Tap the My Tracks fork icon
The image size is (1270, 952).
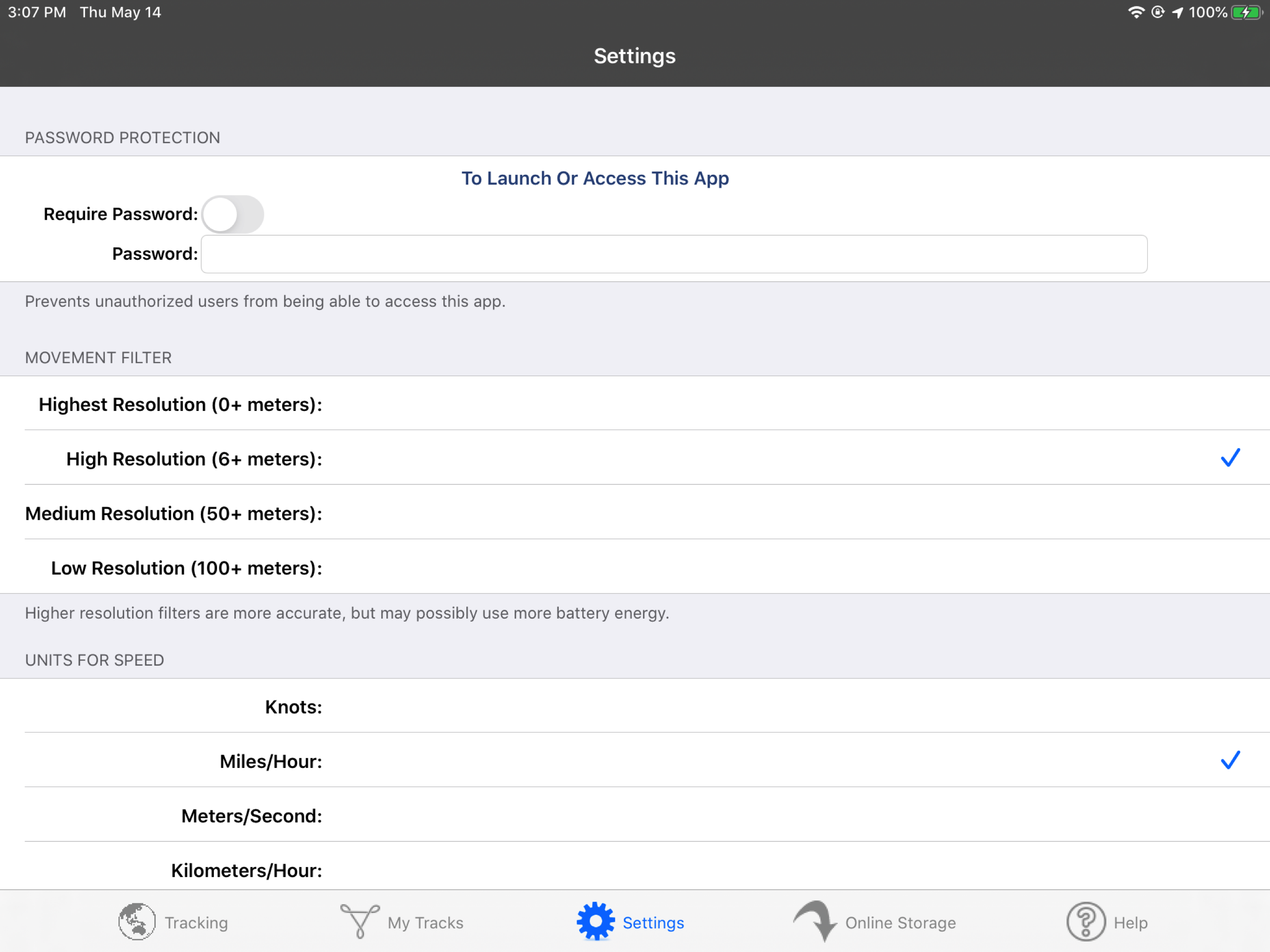360,922
